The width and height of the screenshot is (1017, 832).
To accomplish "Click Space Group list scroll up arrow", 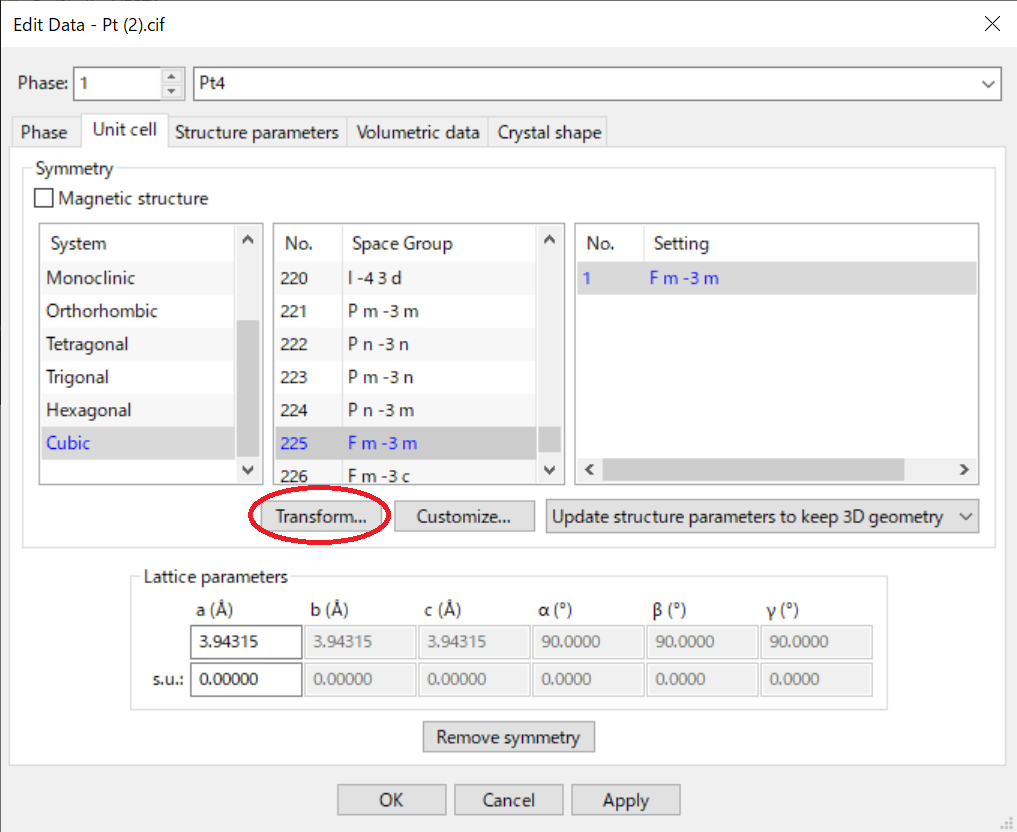I will click(x=549, y=239).
